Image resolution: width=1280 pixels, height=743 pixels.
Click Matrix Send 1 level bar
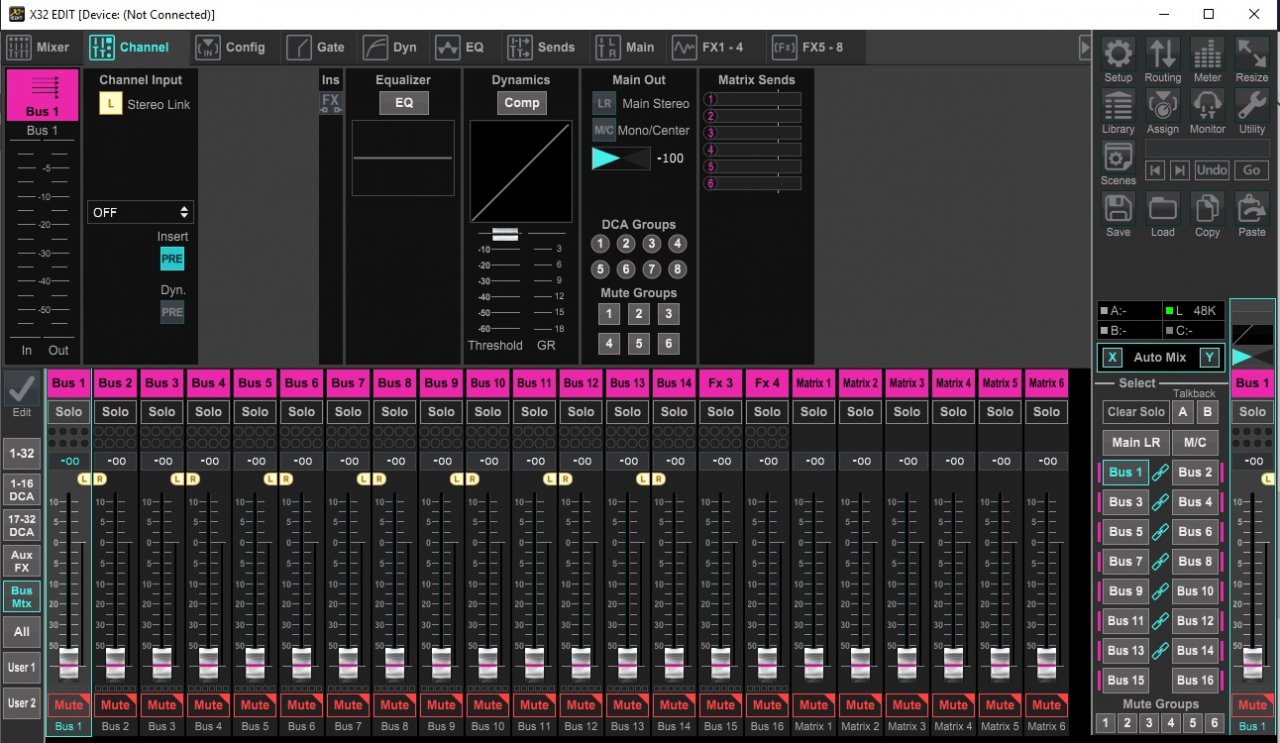click(760, 99)
